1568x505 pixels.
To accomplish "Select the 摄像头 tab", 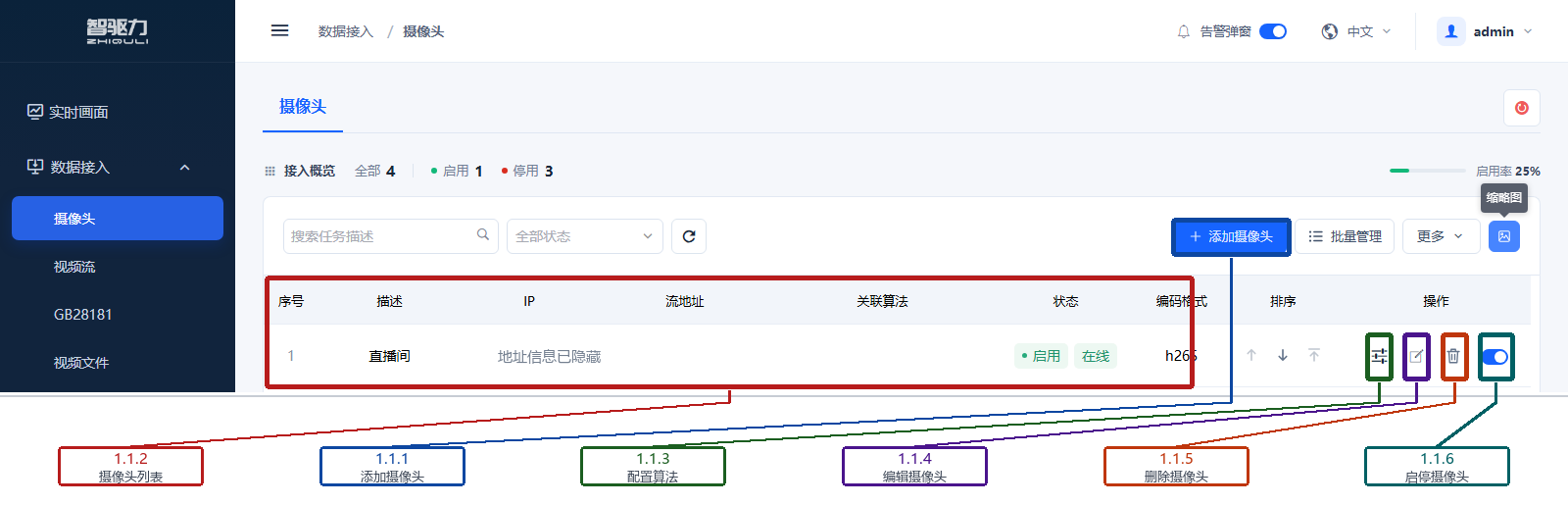I will point(303,106).
